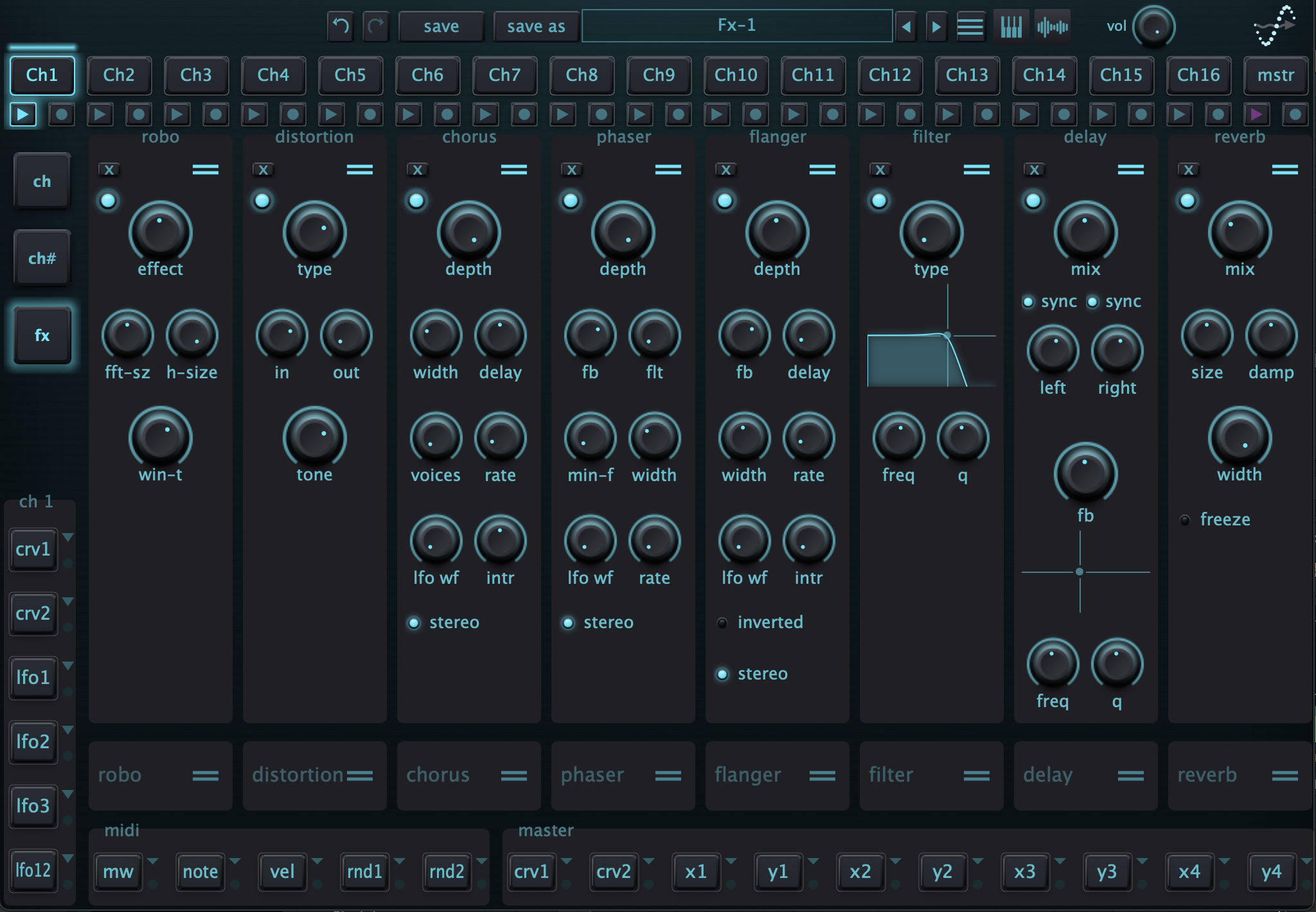Viewport: 1316px width, 912px height.
Task: Click the Fx-1 preset name field
Action: 737,26
